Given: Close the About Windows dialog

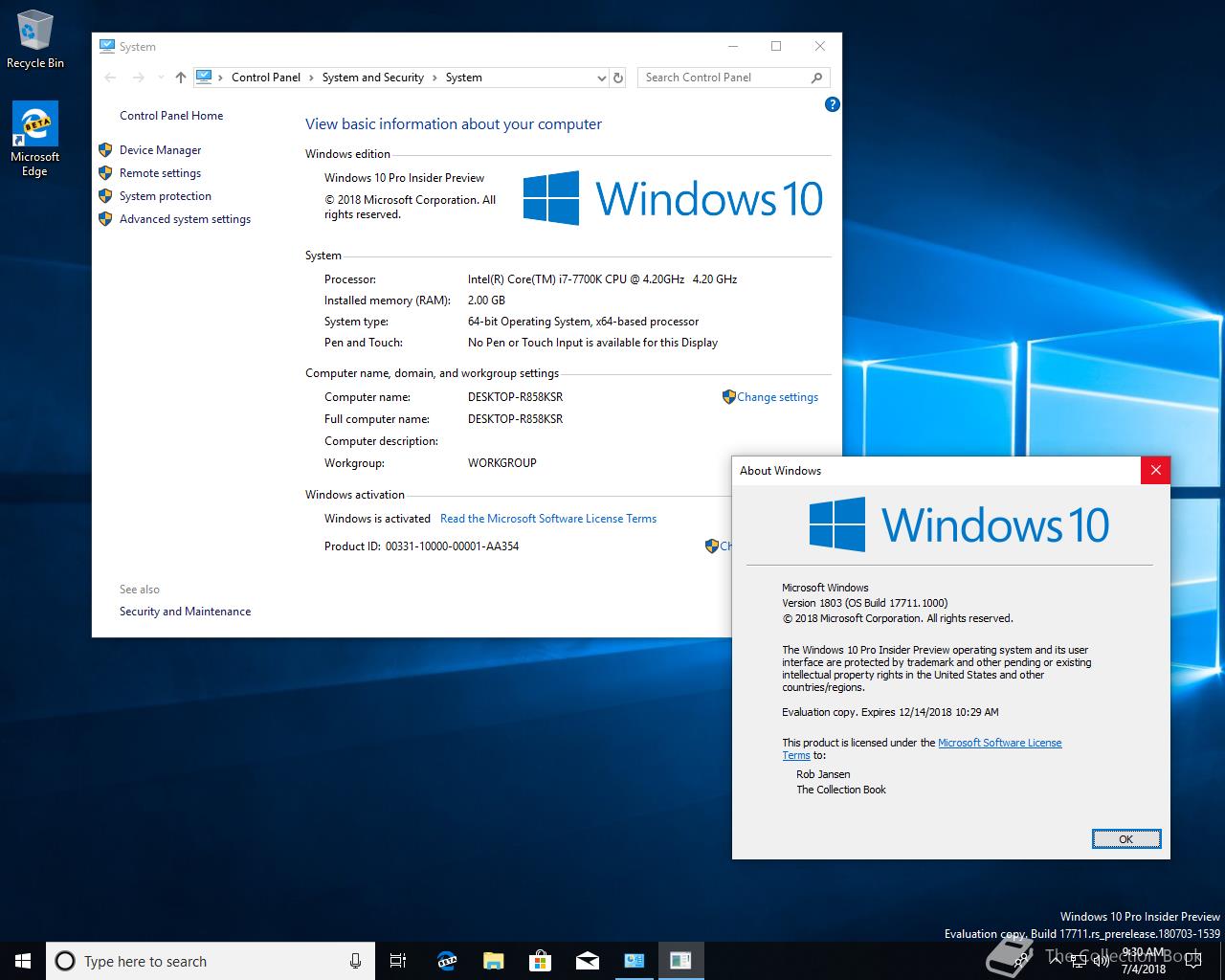Looking at the screenshot, I should [1155, 470].
